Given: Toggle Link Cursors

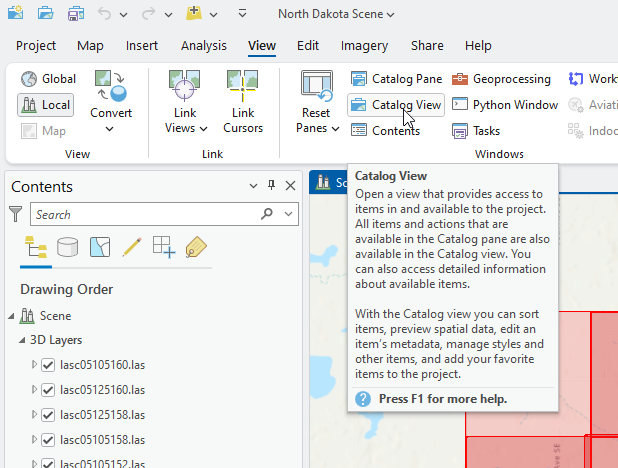Looking at the screenshot, I should (243, 101).
